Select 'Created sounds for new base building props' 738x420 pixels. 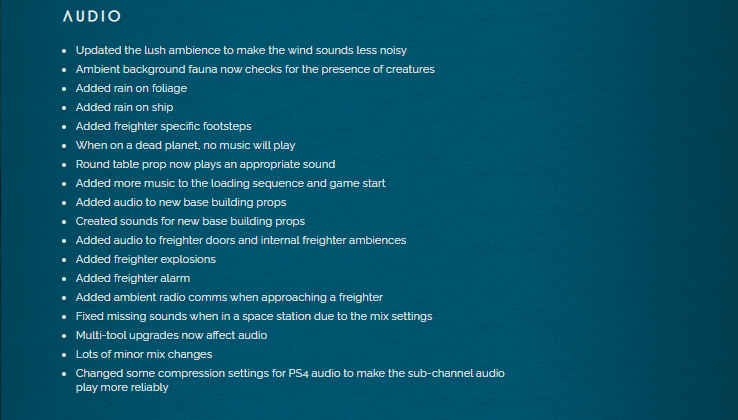(x=190, y=221)
